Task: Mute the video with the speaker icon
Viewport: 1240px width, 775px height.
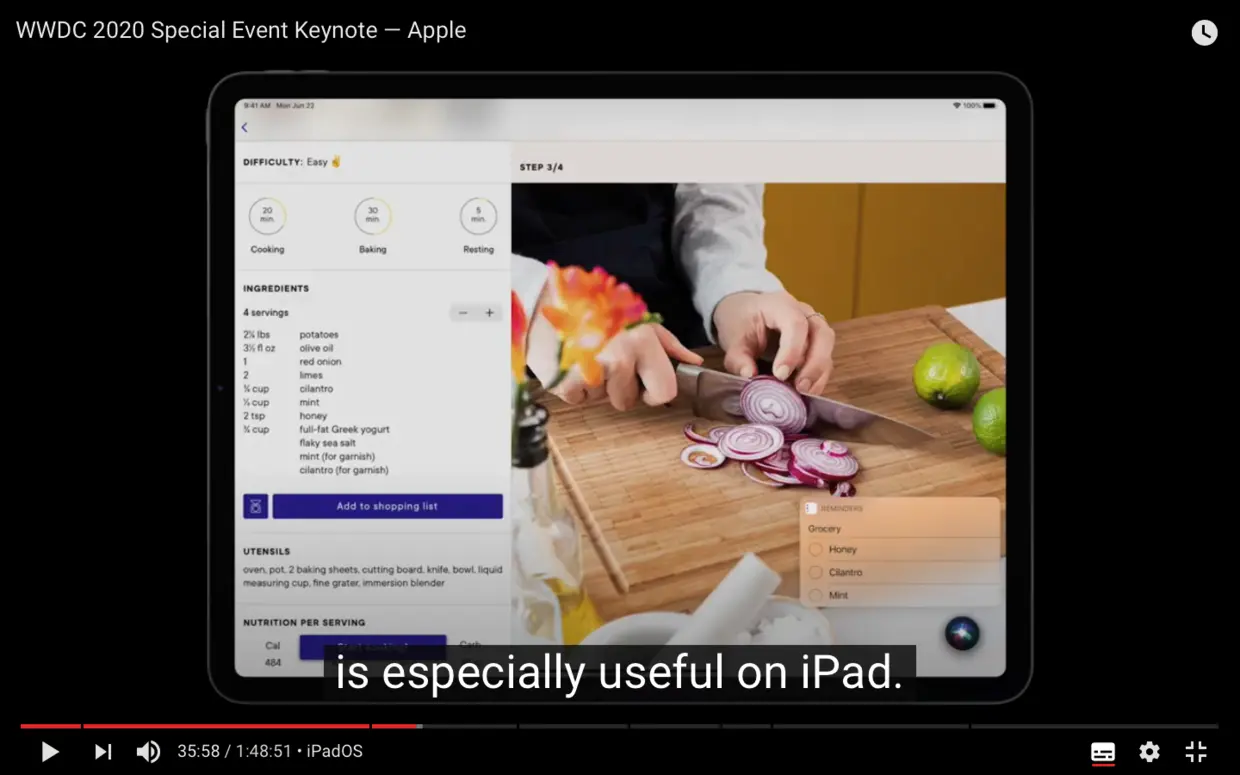Action: click(x=148, y=751)
